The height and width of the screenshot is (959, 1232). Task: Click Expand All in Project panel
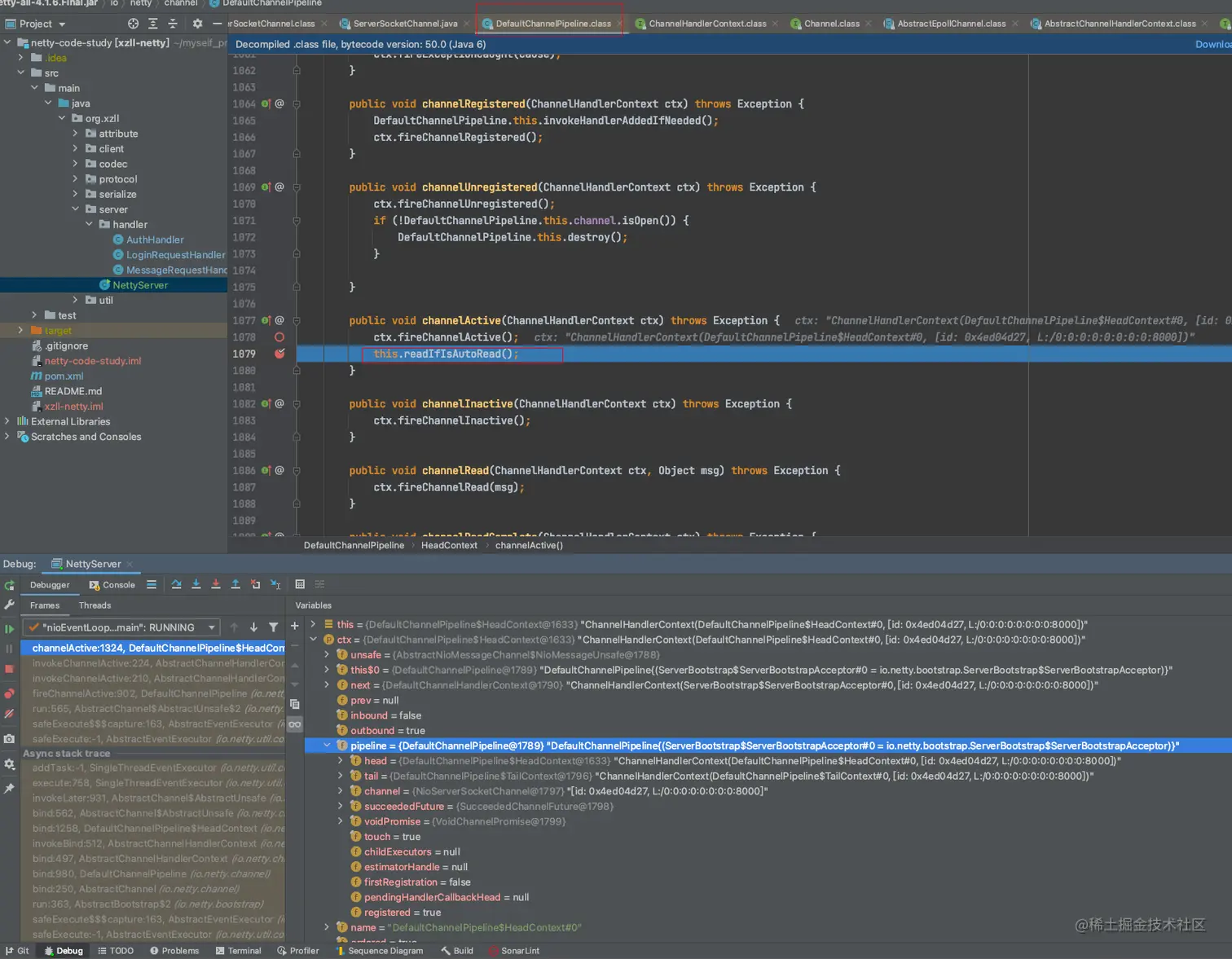point(152,24)
